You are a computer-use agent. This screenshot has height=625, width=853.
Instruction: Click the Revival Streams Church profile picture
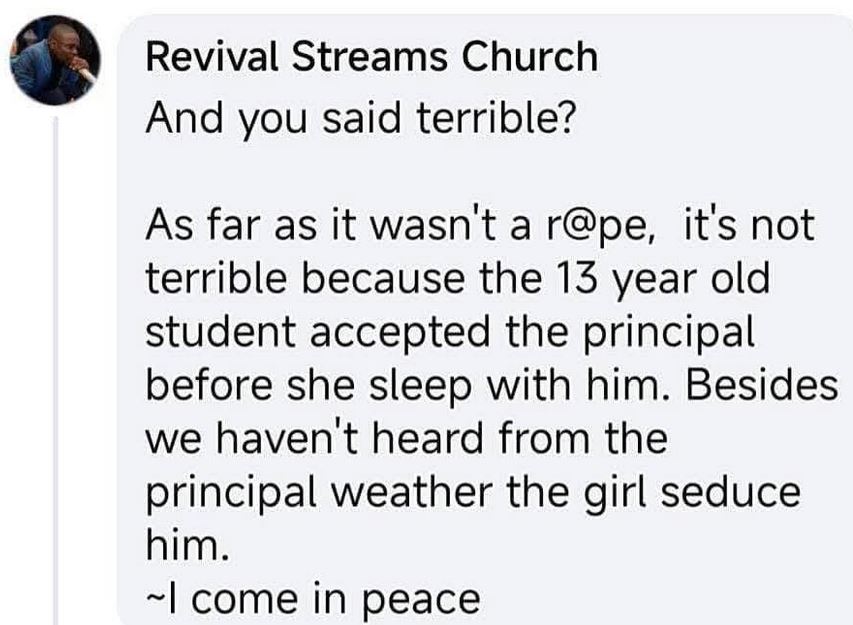coord(56,62)
